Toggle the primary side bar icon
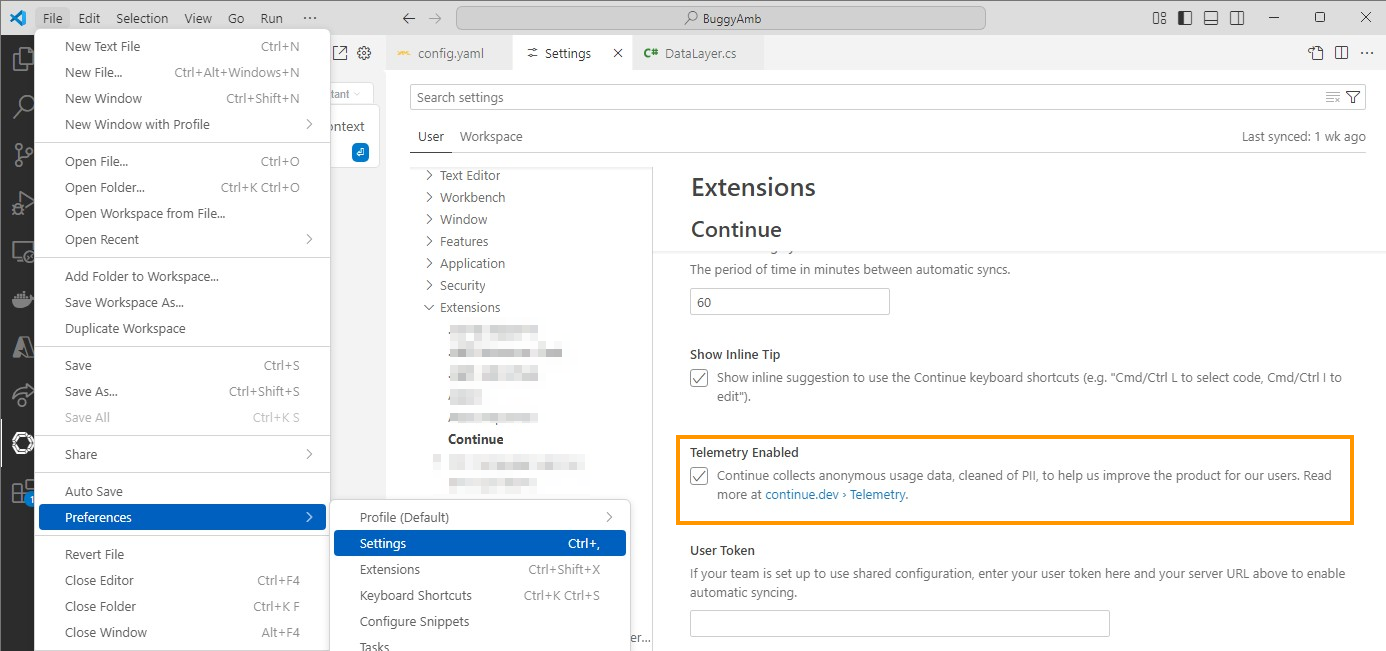The height and width of the screenshot is (651, 1386). tap(1186, 18)
